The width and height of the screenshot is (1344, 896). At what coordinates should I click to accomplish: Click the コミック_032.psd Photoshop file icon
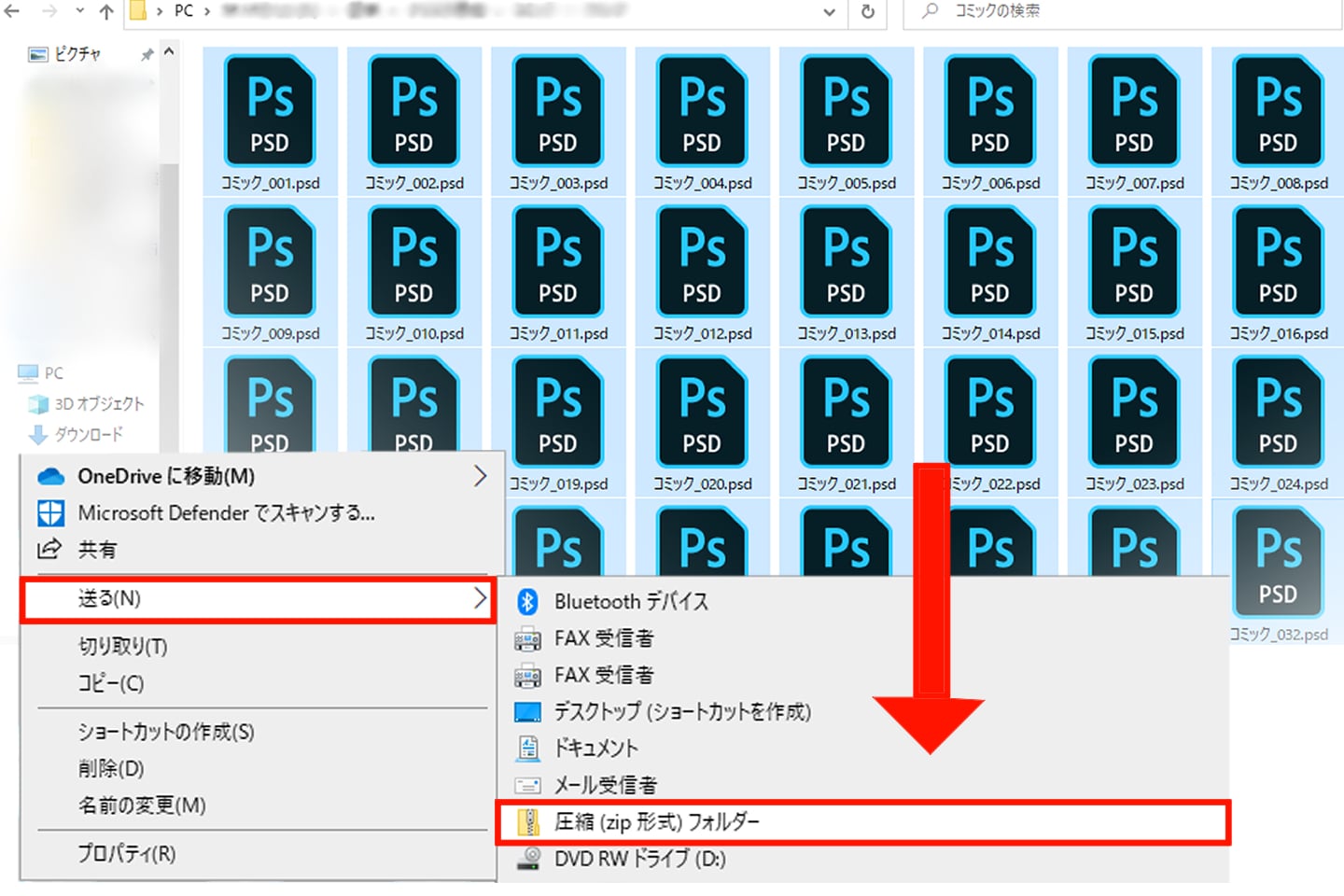(1278, 563)
